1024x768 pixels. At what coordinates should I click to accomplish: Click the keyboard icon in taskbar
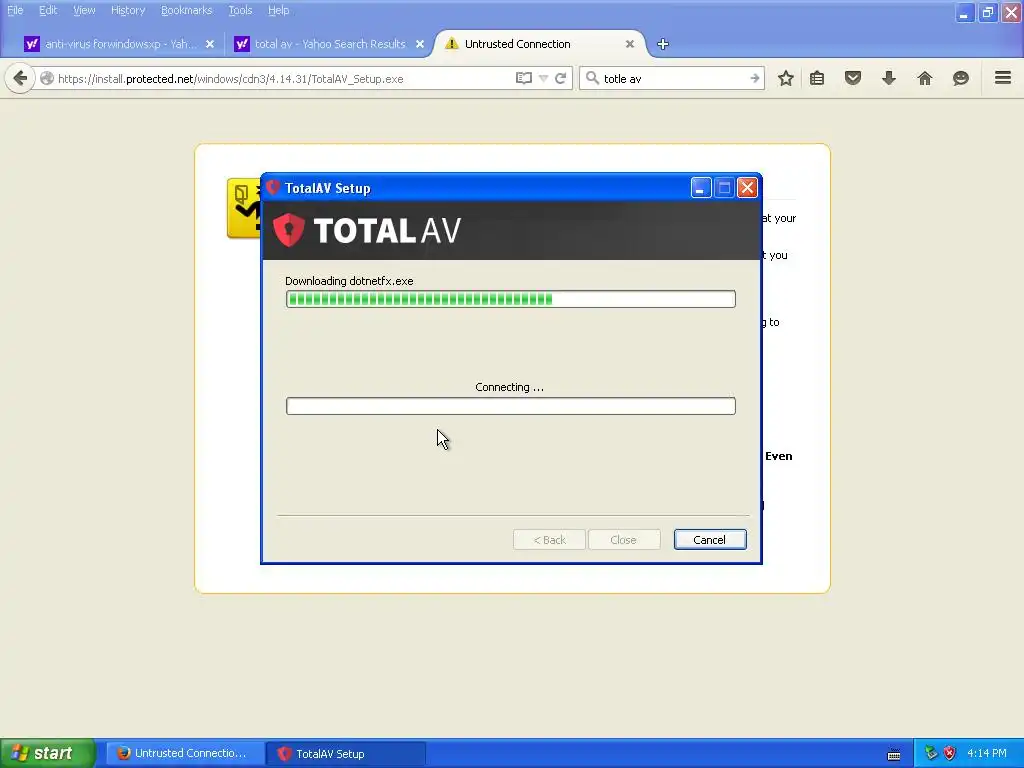pos(894,754)
